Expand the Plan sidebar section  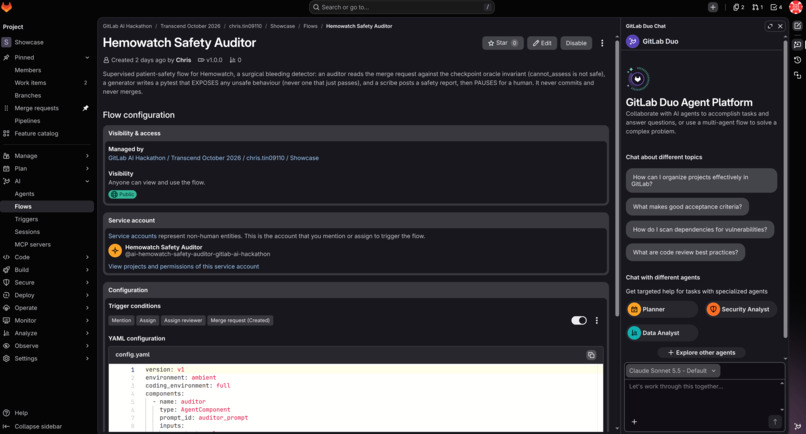(x=87, y=169)
